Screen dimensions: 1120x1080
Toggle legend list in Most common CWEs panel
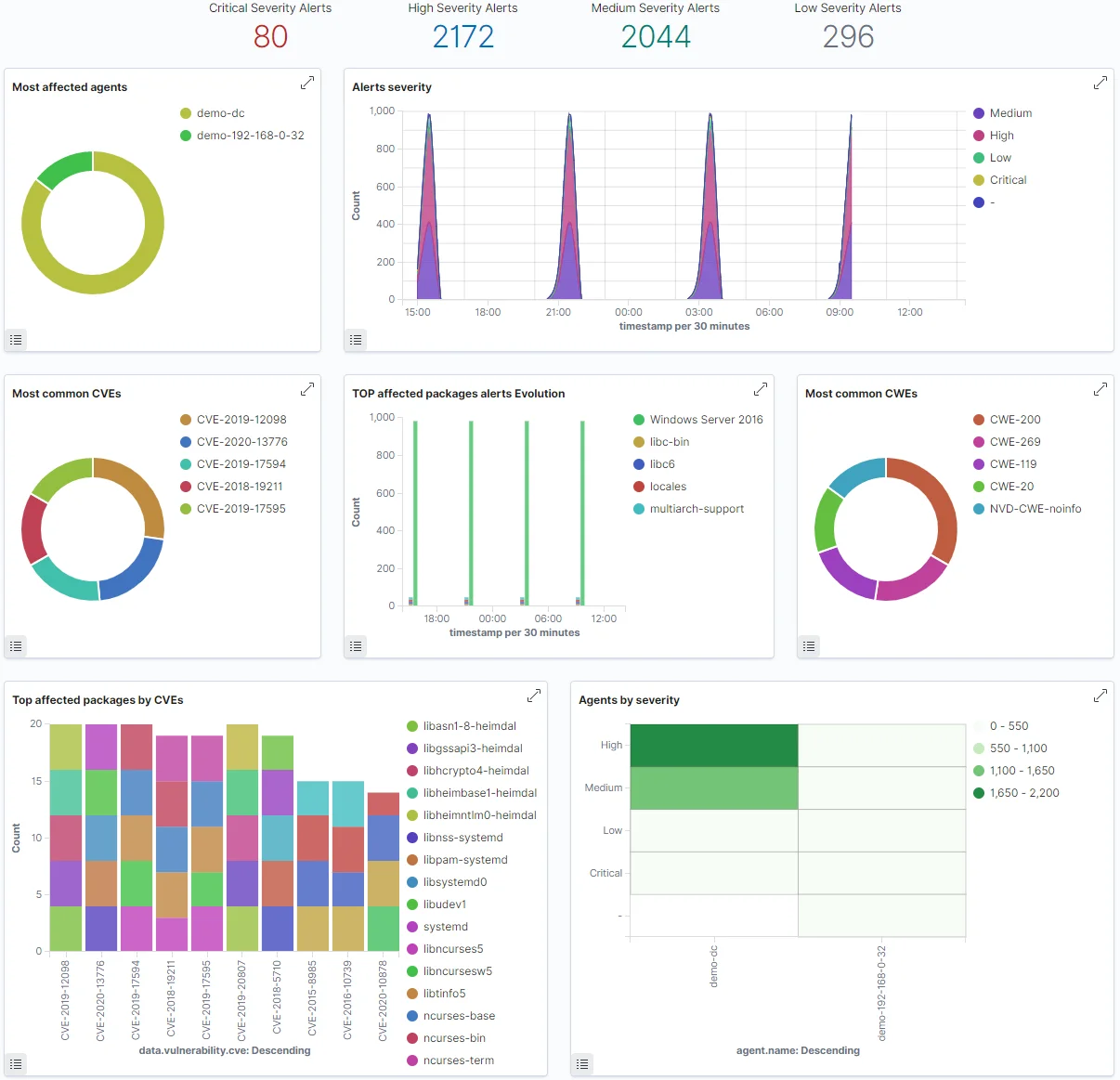(809, 646)
